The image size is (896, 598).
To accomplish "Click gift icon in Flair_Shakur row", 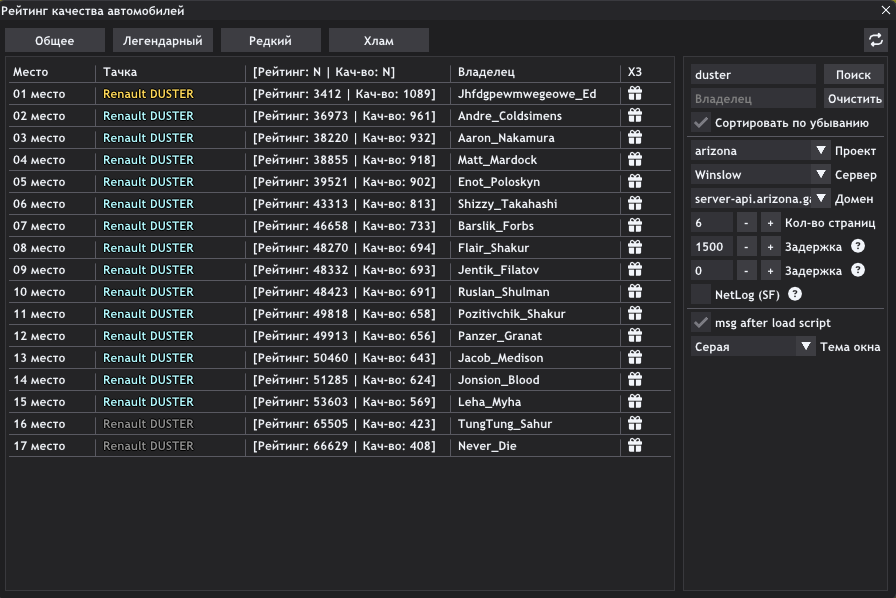I will click(x=635, y=248).
